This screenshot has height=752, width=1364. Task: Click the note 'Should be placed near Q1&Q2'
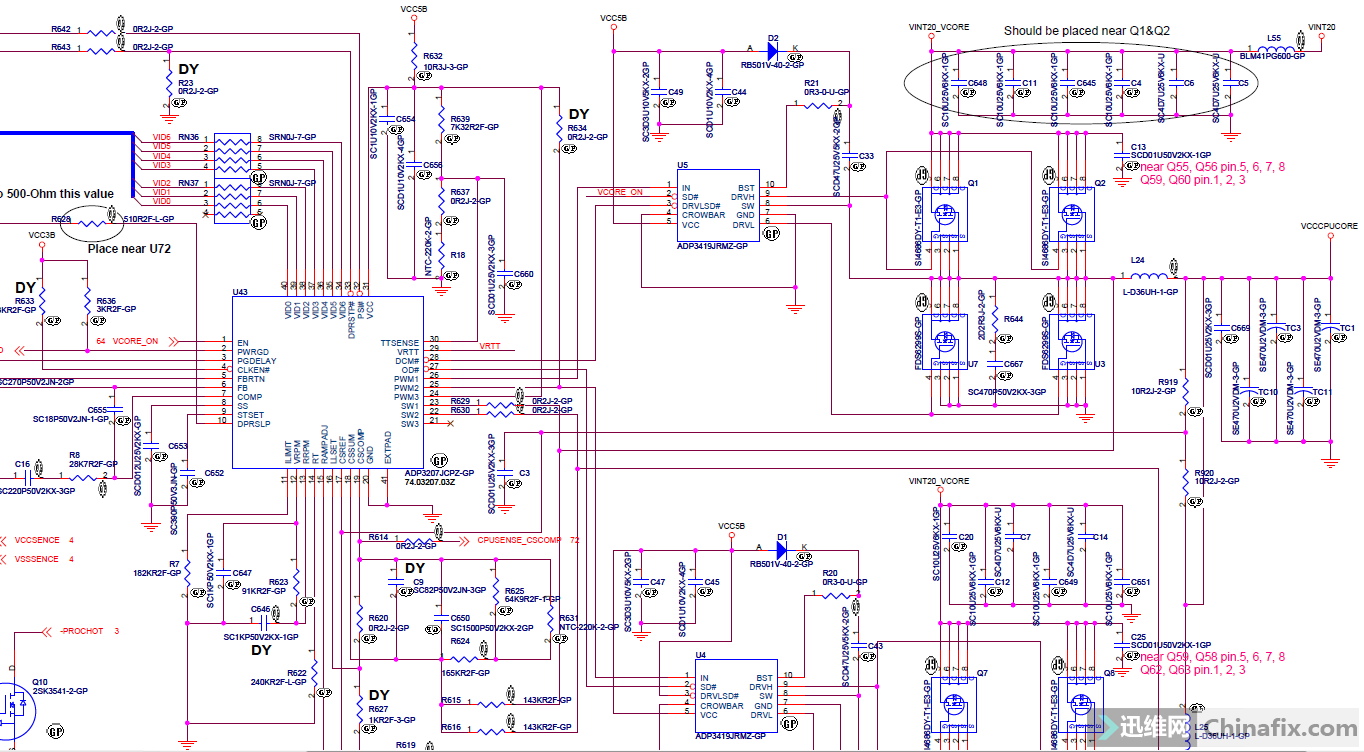[1086, 31]
